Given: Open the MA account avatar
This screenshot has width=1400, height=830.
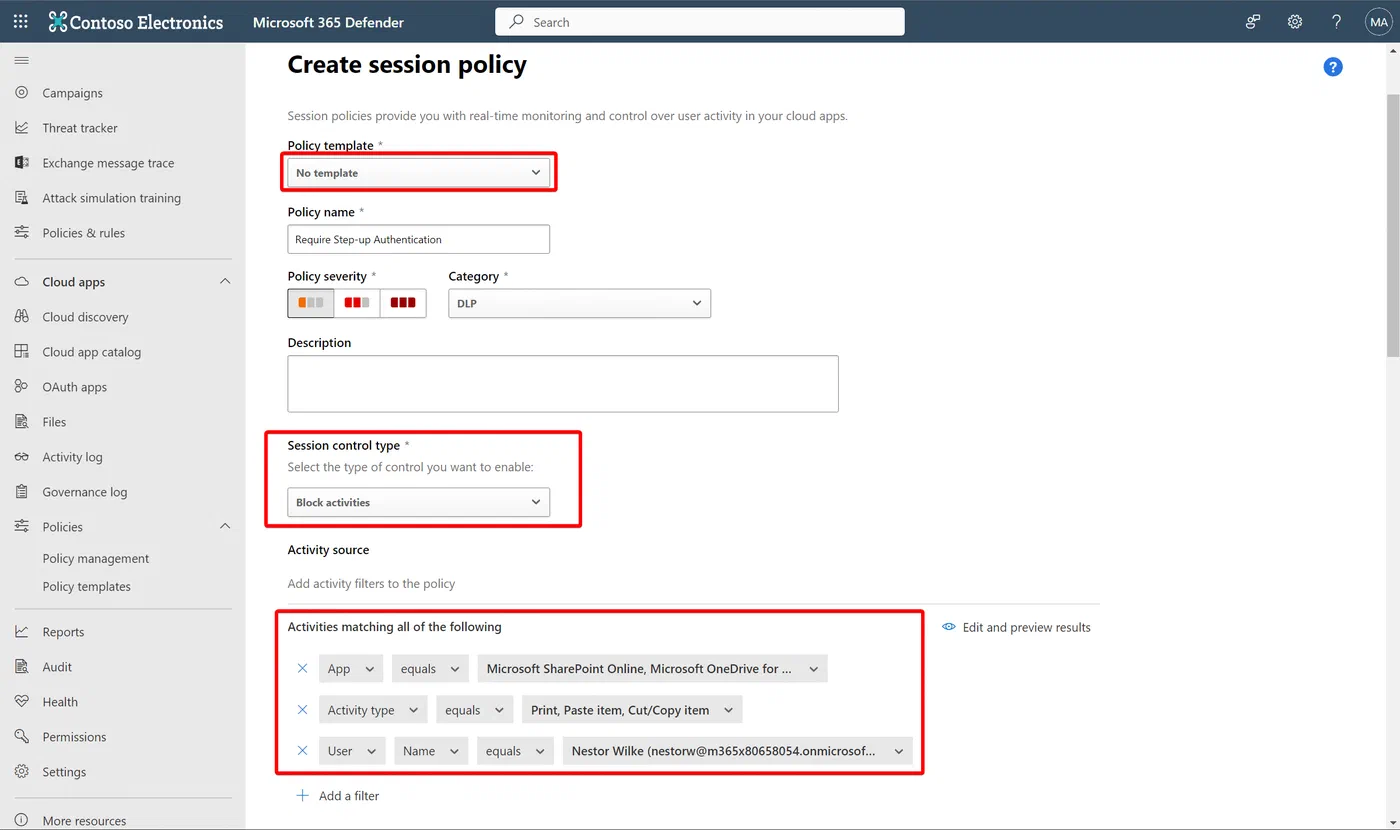Looking at the screenshot, I should (x=1379, y=22).
